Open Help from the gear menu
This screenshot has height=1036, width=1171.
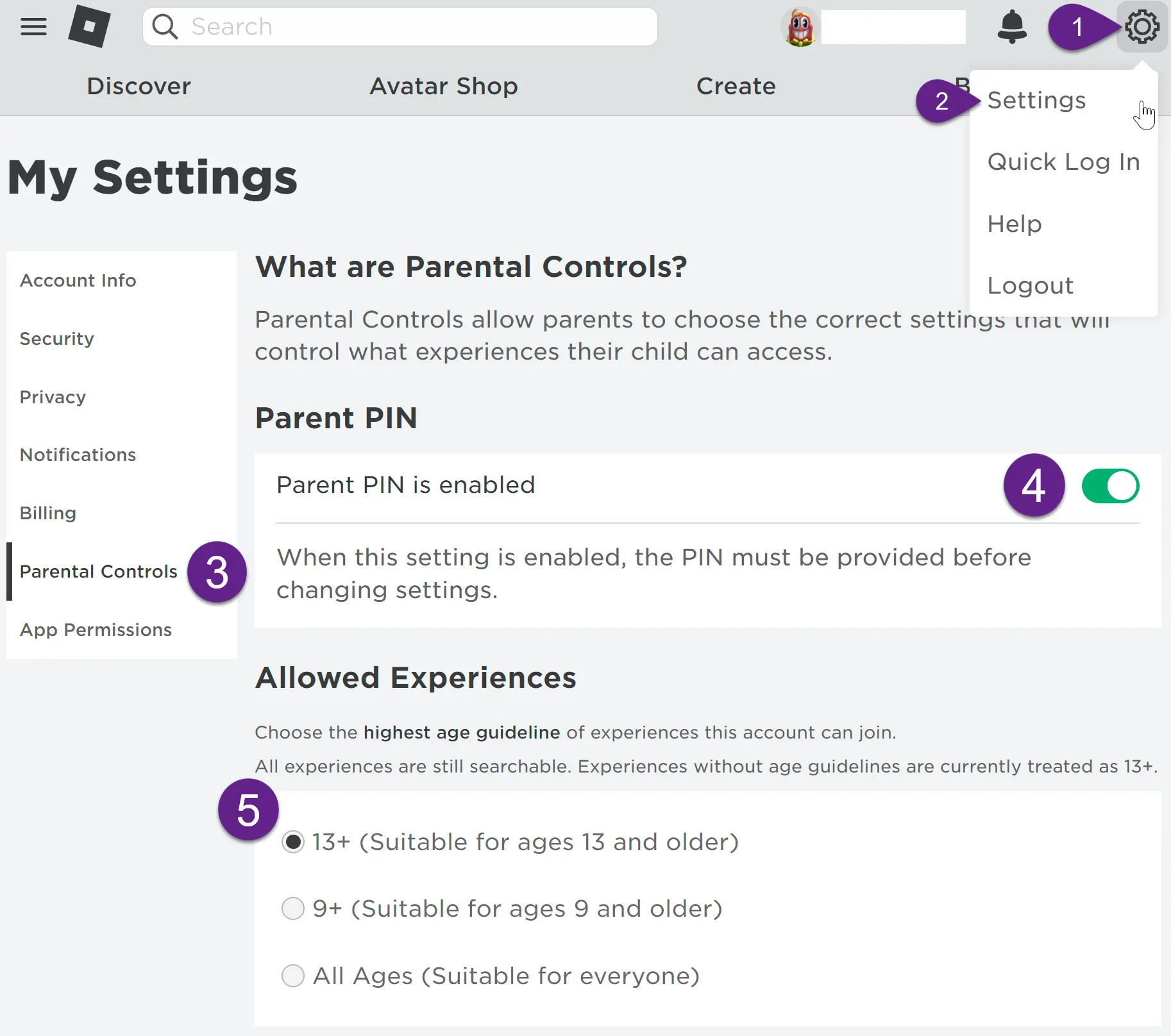pyautogui.click(x=1015, y=224)
